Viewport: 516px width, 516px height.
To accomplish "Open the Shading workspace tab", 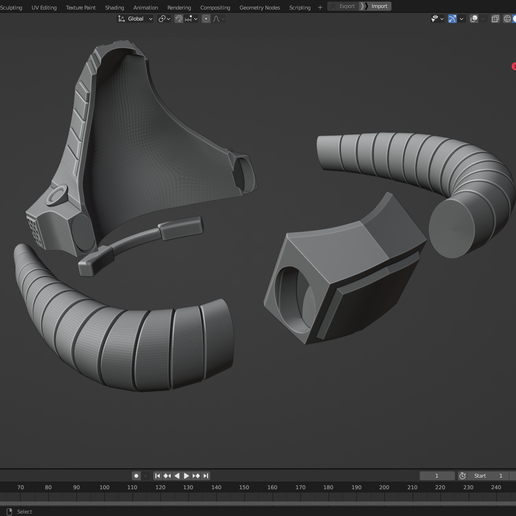I will 114,7.
